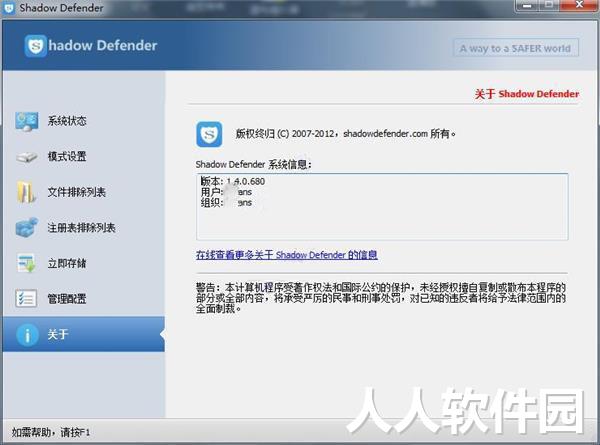
Task: Close the Shadow Defender window
Action: 579,6
